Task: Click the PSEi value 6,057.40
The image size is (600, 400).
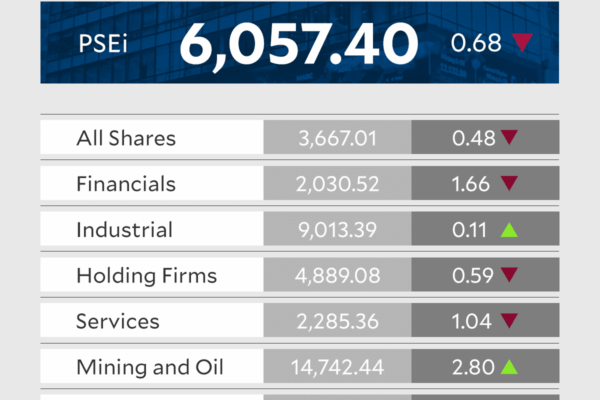Action: (298, 43)
